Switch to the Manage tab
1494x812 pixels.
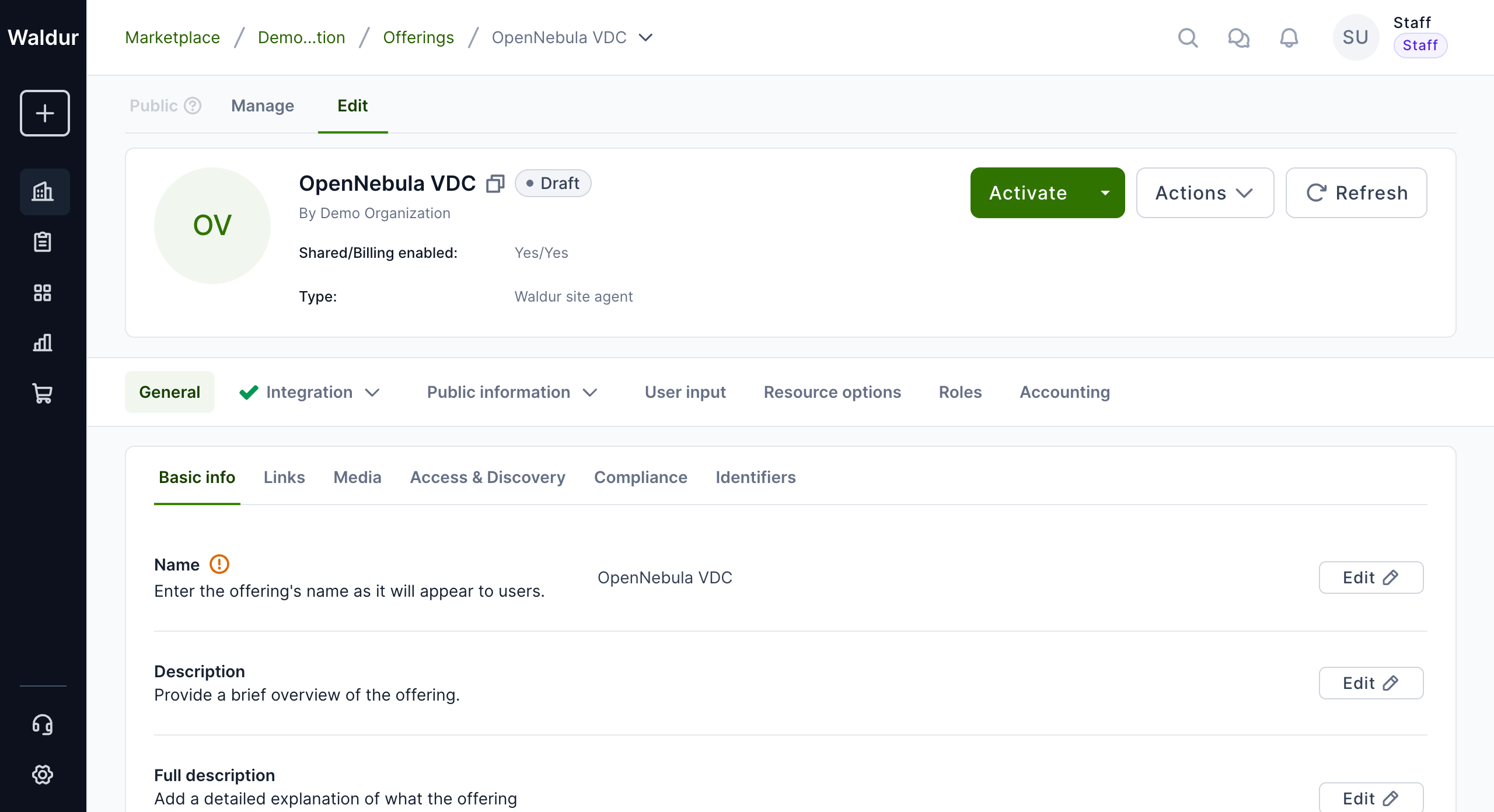(x=262, y=106)
